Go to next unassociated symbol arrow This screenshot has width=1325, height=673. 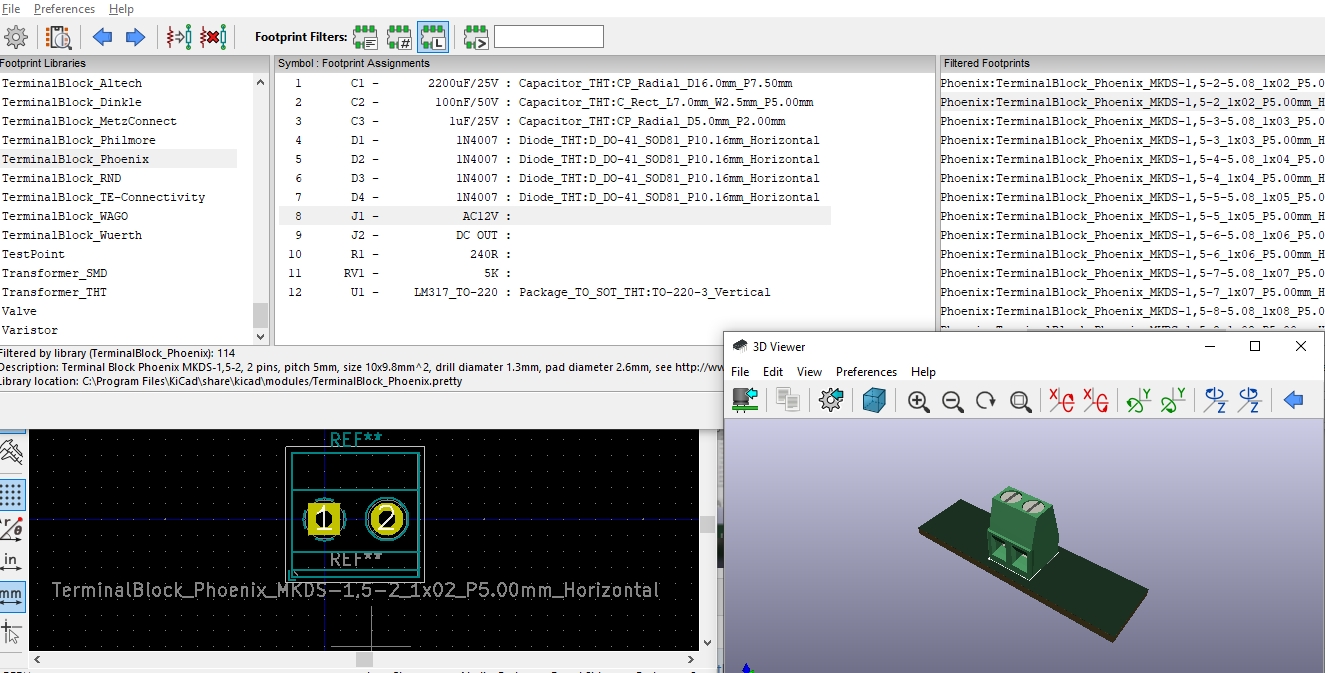(x=135, y=38)
